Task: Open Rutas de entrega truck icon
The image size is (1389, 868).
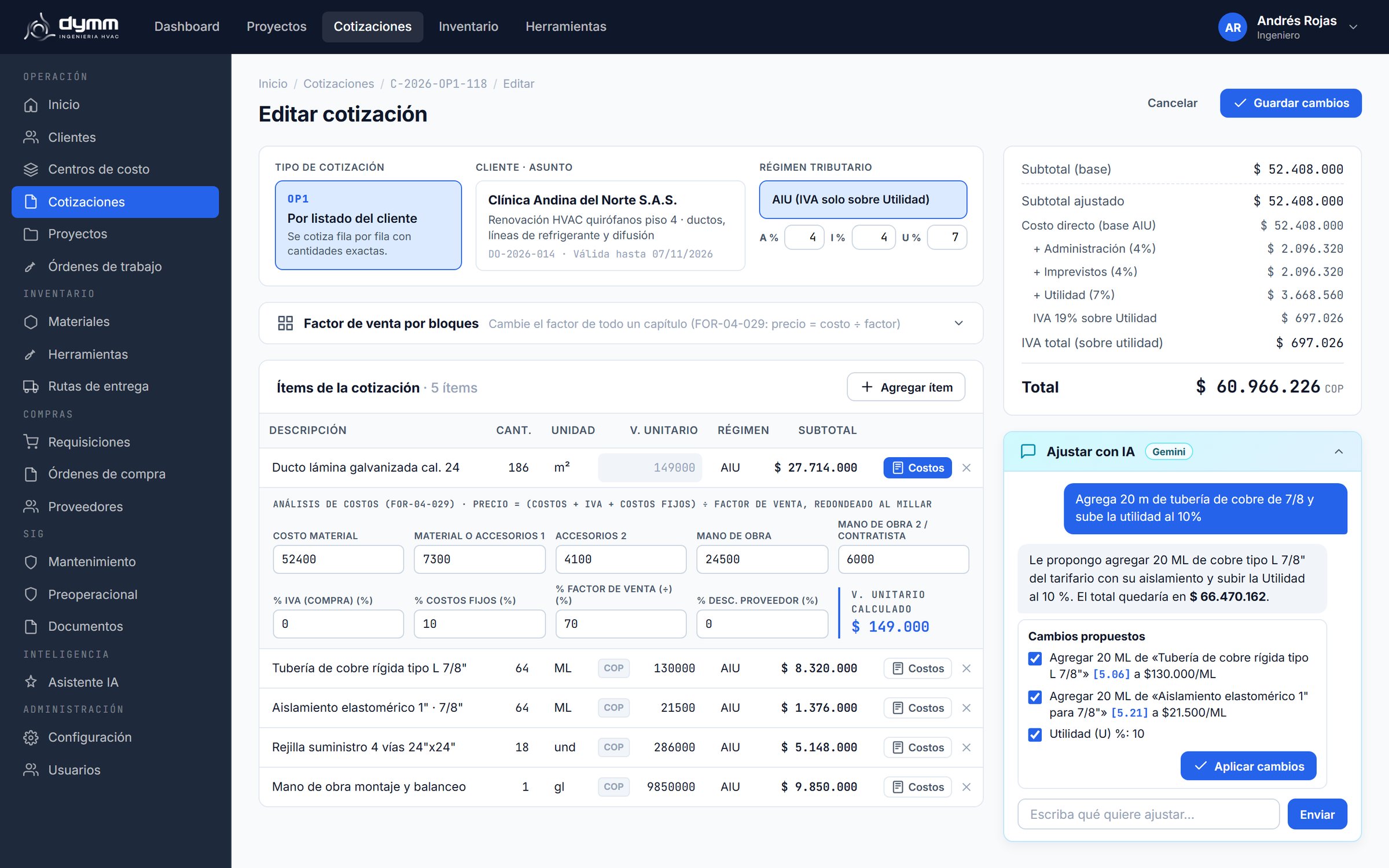Action: coord(31,387)
